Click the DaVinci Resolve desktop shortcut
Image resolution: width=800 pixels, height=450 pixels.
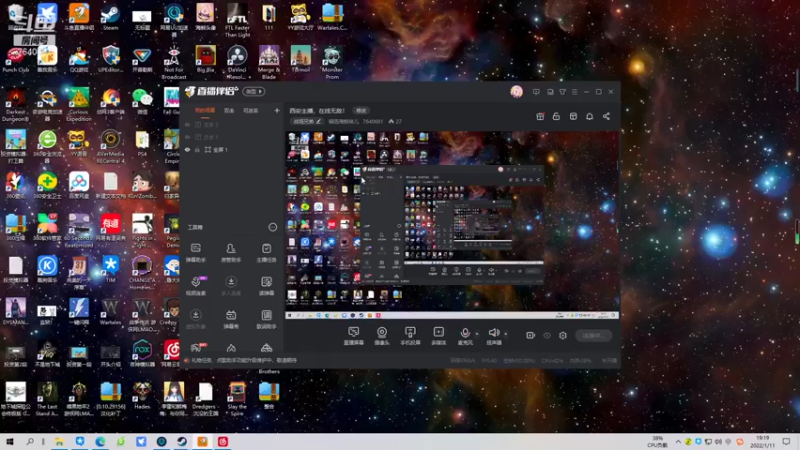point(237,62)
